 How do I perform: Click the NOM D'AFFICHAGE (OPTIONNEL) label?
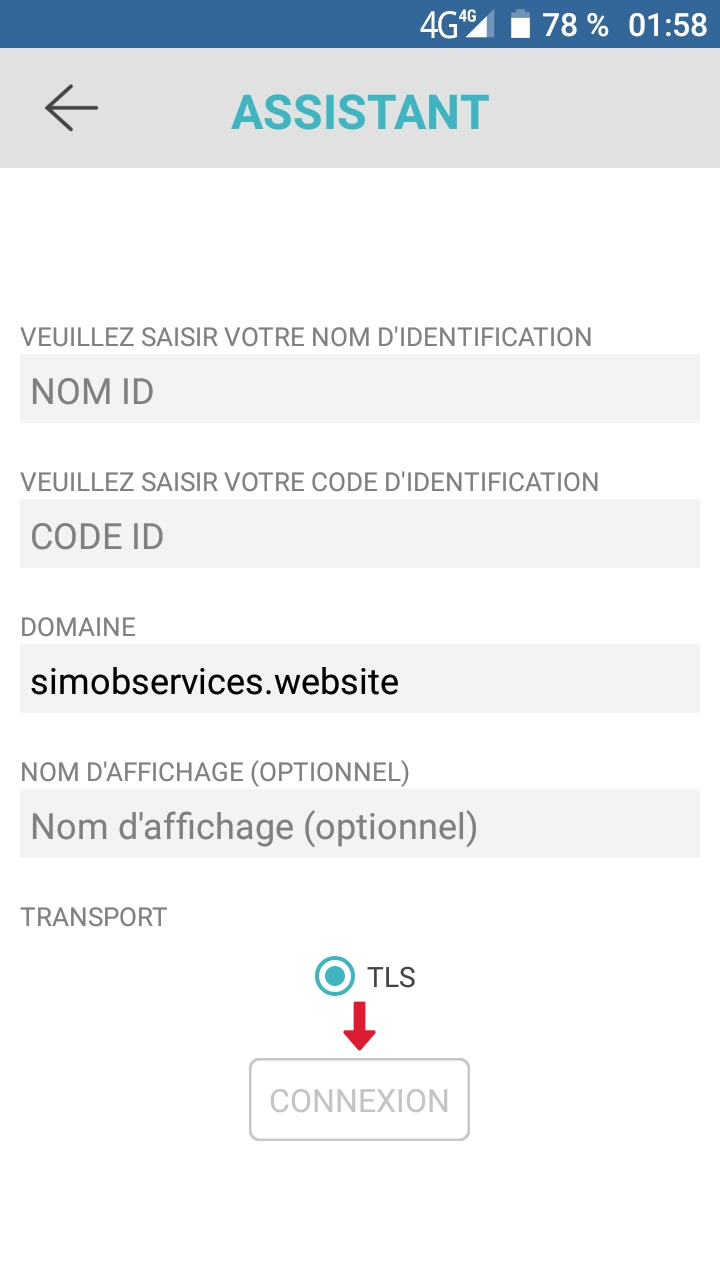tap(215, 772)
